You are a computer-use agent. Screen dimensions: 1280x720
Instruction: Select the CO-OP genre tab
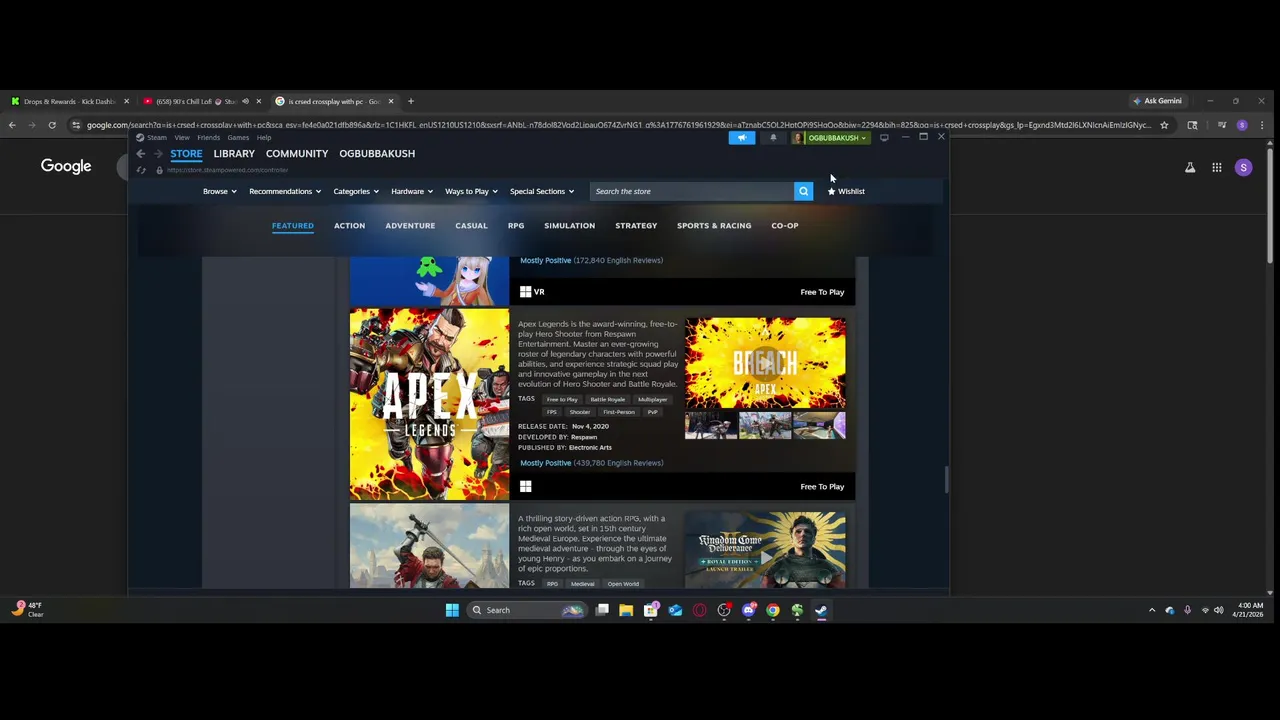785,226
